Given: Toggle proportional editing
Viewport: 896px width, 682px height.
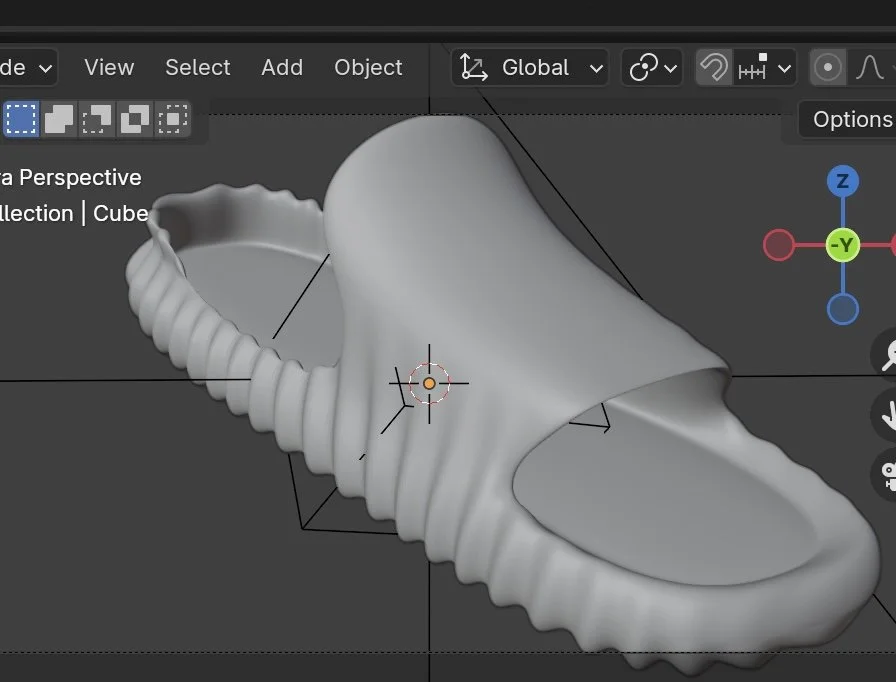Looking at the screenshot, I should [827, 68].
